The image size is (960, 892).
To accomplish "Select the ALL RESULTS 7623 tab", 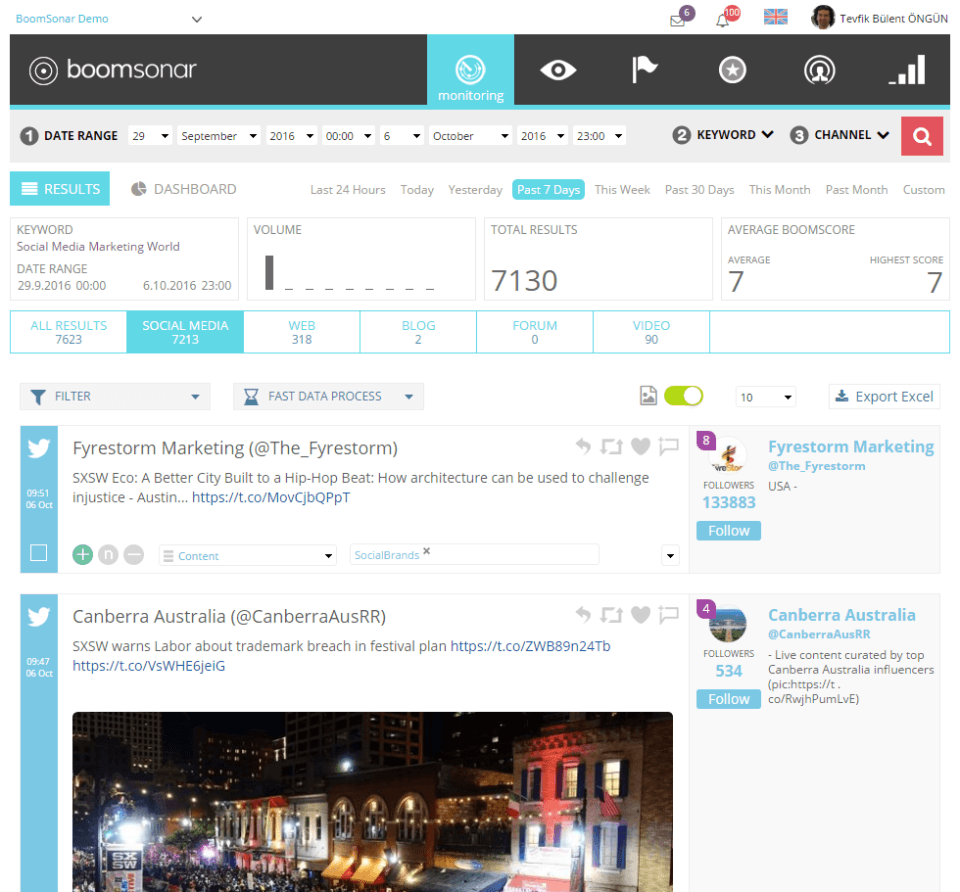I will coord(69,332).
